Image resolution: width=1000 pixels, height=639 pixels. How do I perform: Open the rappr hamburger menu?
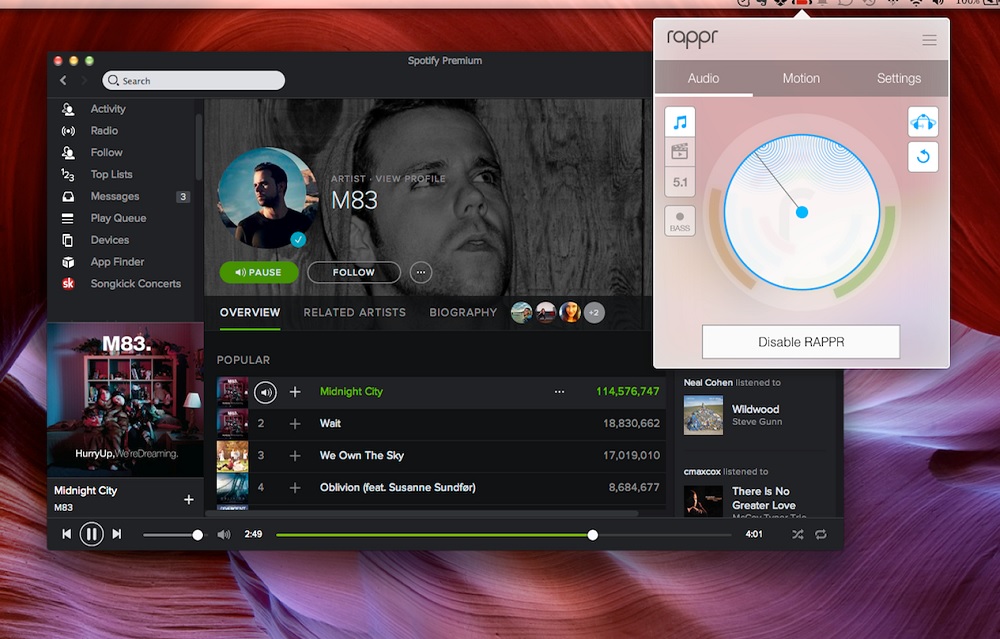(929, 40)
